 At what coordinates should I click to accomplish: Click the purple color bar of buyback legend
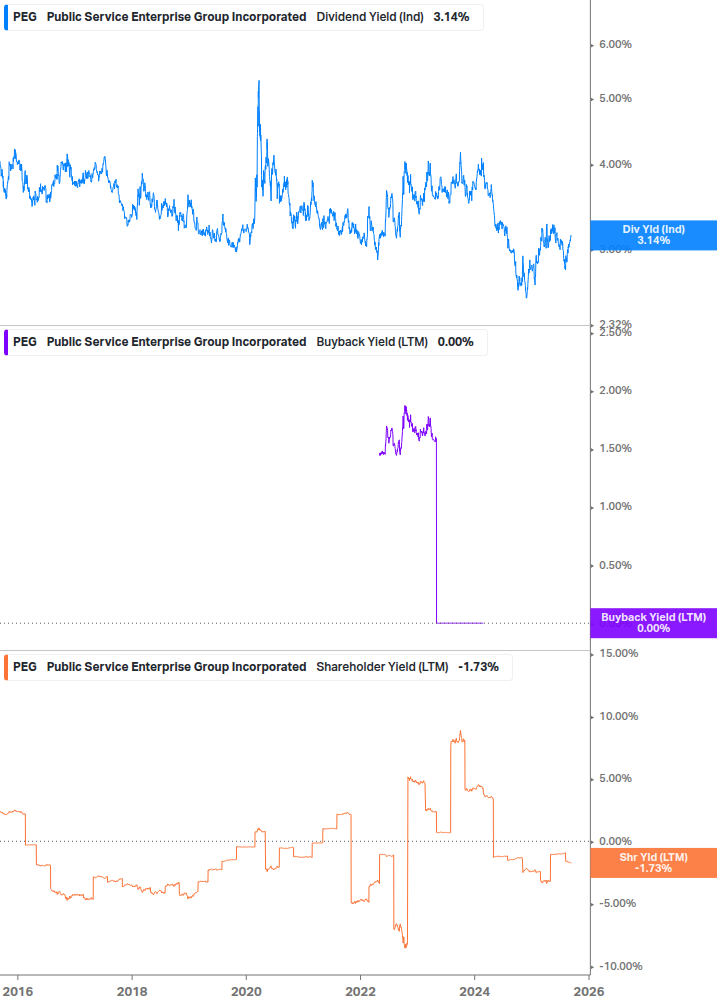6,342
